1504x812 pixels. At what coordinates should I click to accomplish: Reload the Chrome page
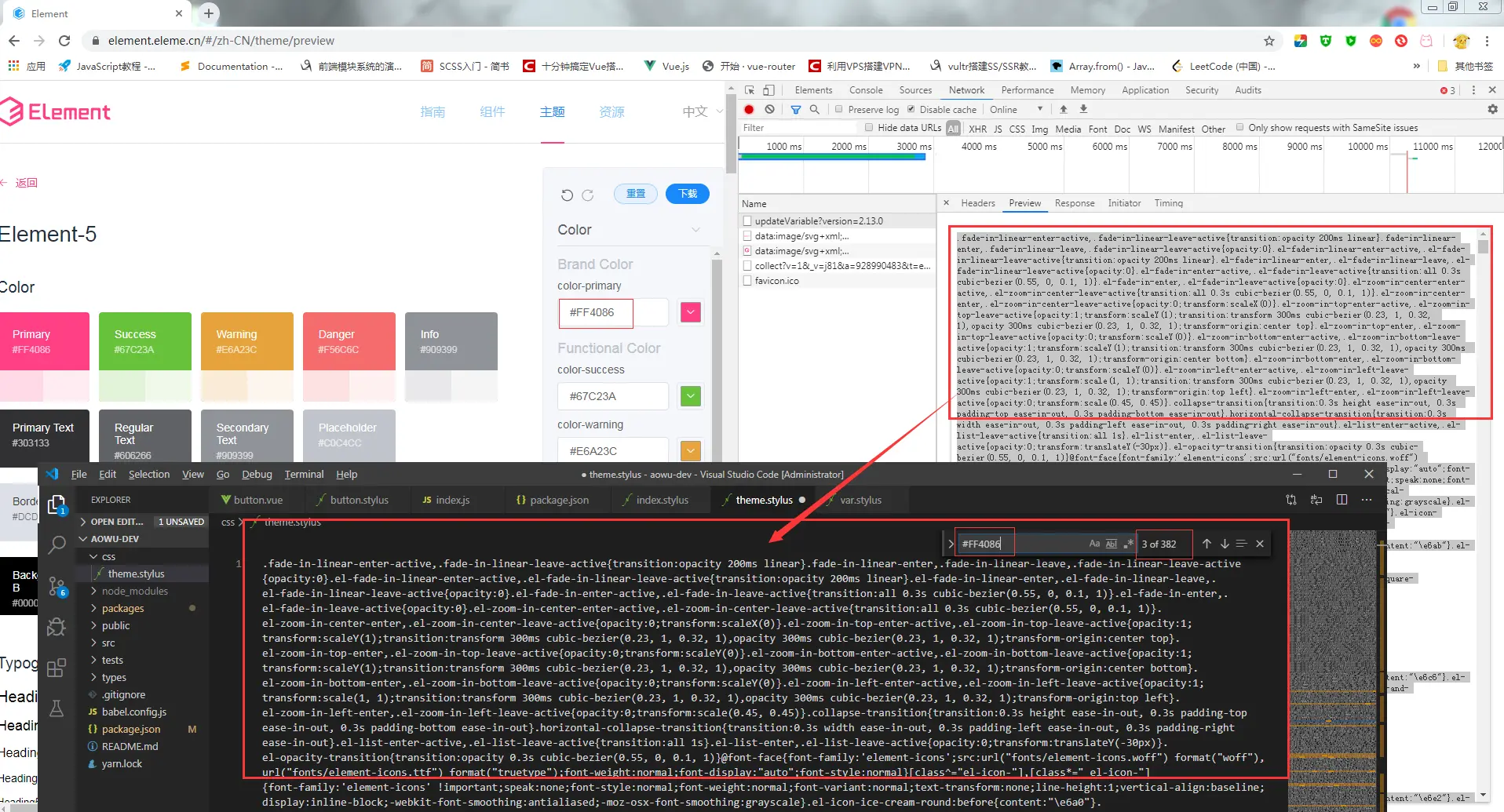click(x=64, y=41)
